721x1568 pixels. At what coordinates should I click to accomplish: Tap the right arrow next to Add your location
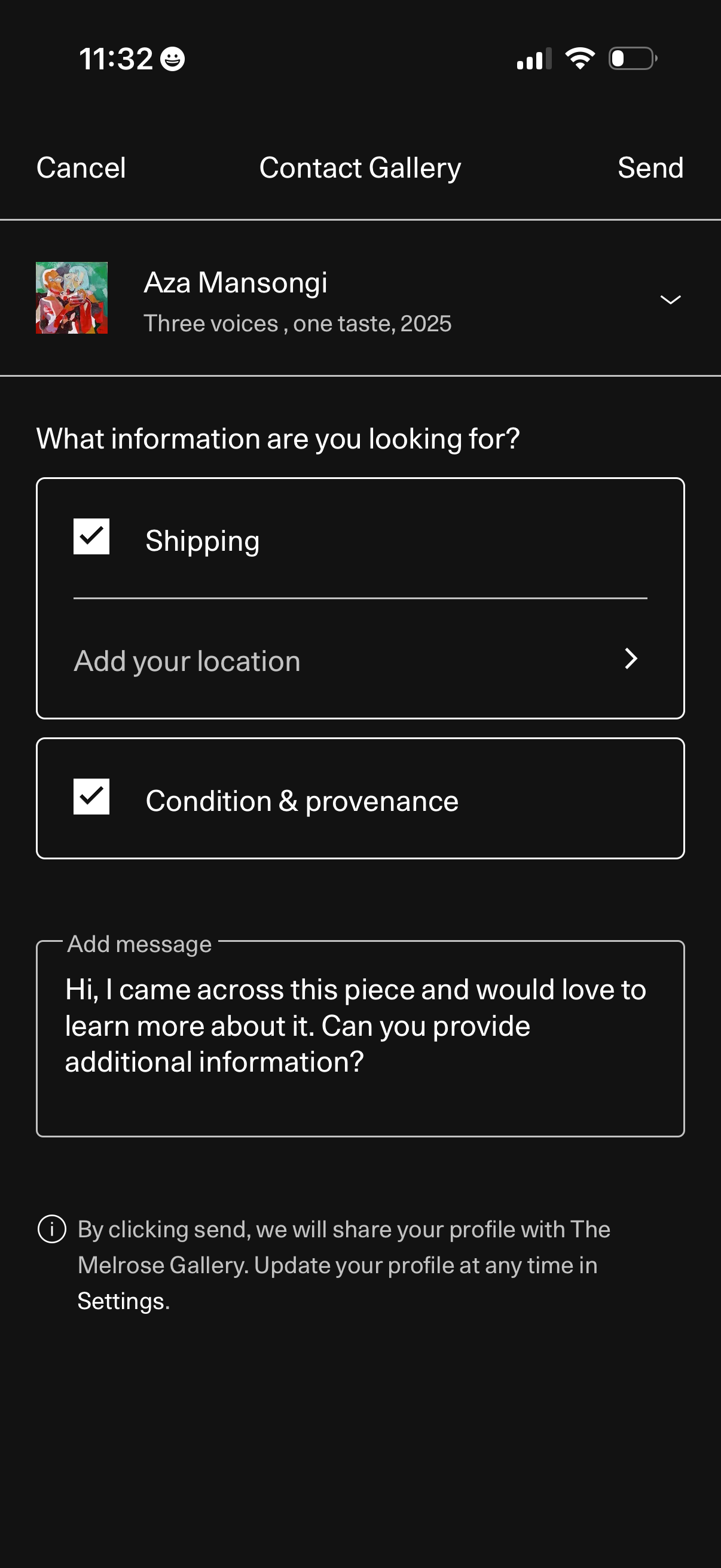631,658
